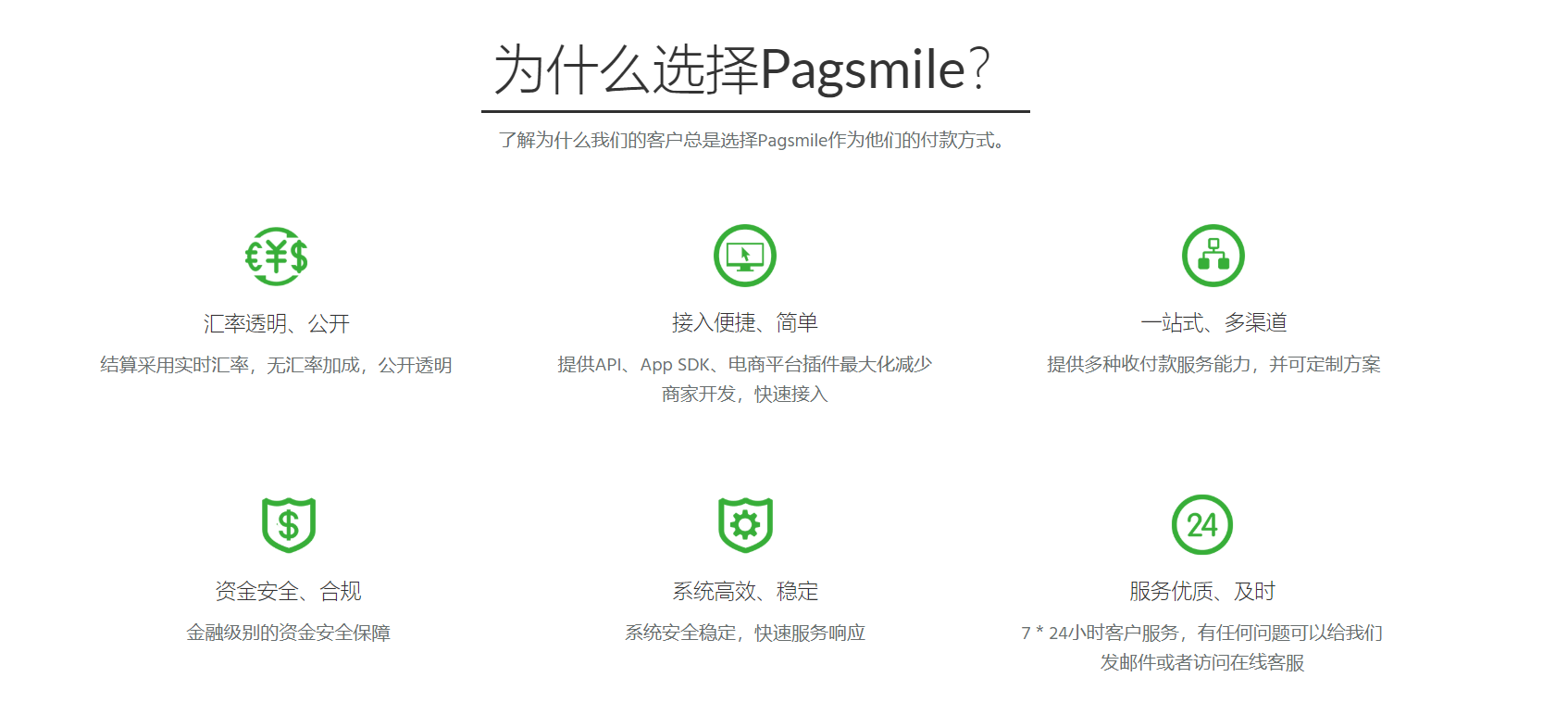The image size is (1568, 715).
Task: Select the 为什么选择Pagsmile? main heading
Action: (x=742, y=69)
